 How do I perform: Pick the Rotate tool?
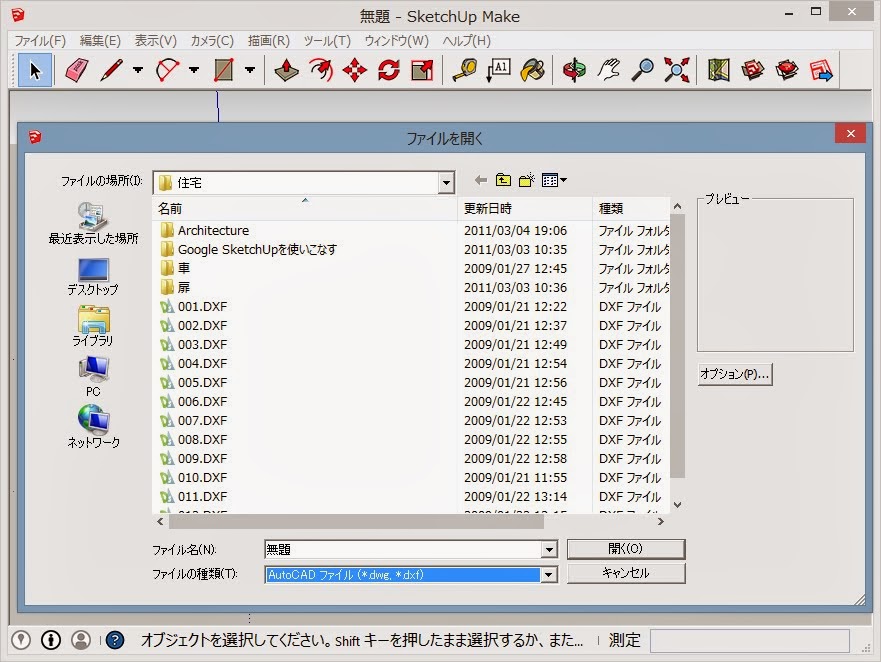click(389, 70)
